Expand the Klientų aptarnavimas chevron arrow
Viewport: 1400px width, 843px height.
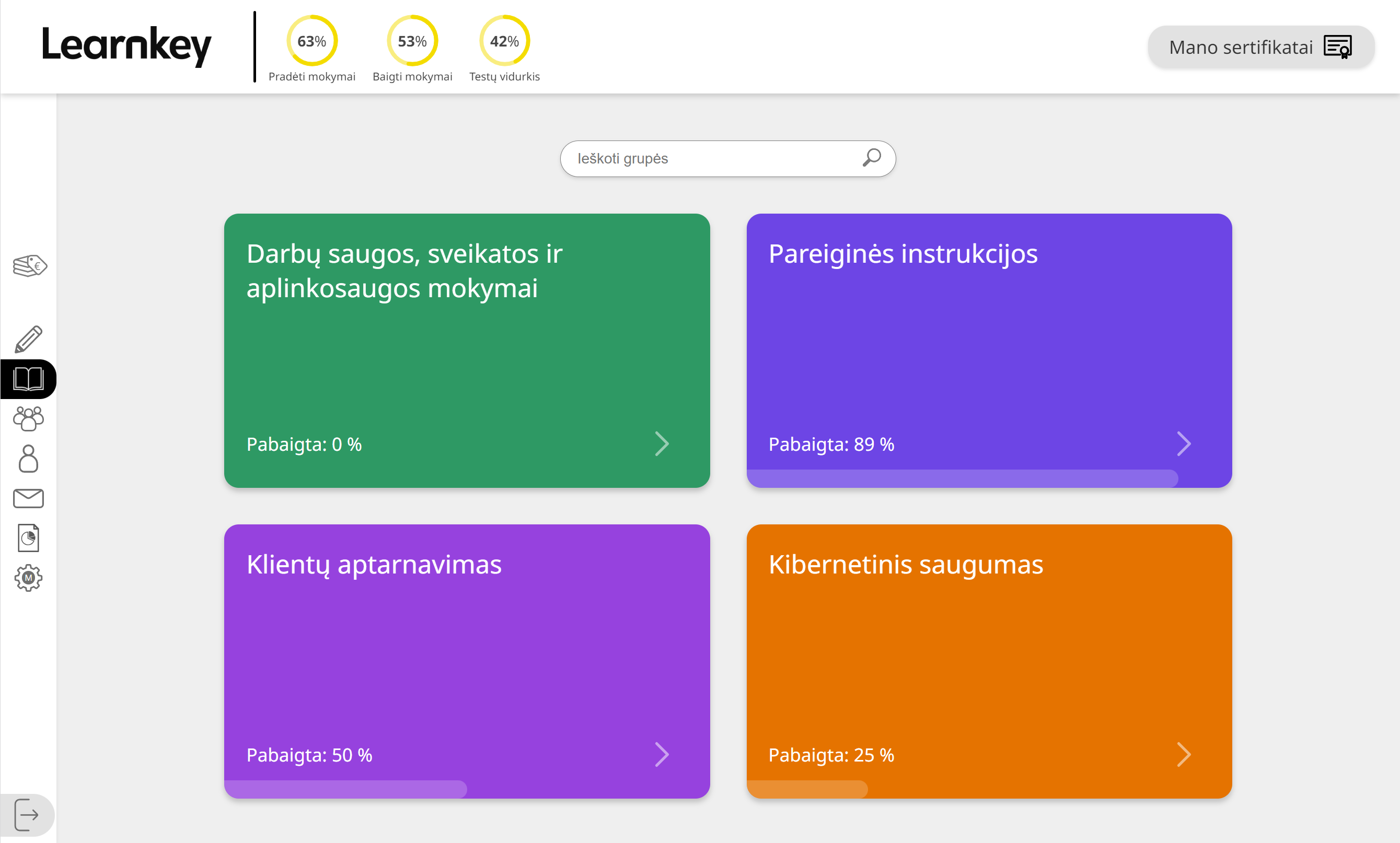662,754
